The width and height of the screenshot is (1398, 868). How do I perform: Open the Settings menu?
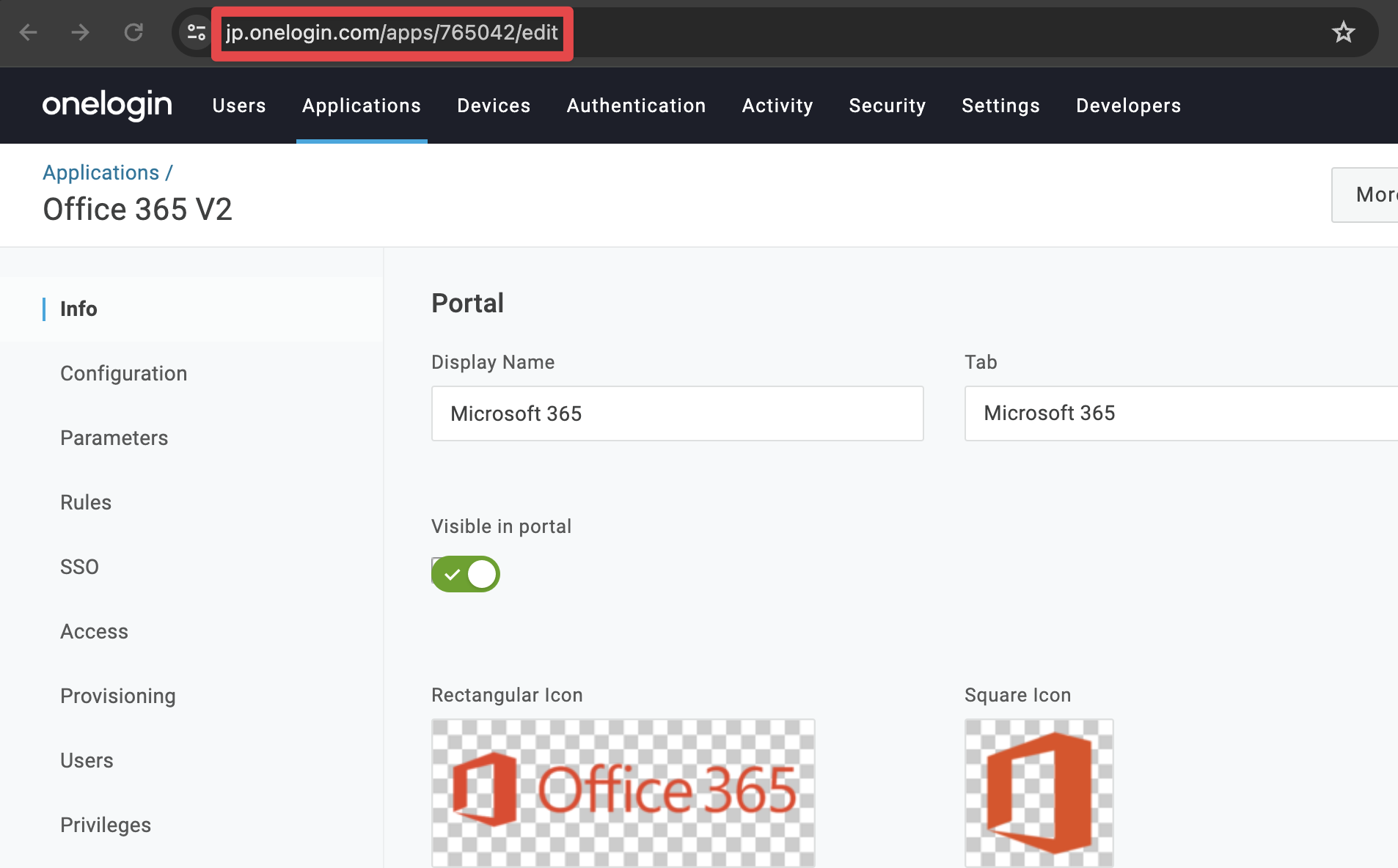coord(1000,106)
